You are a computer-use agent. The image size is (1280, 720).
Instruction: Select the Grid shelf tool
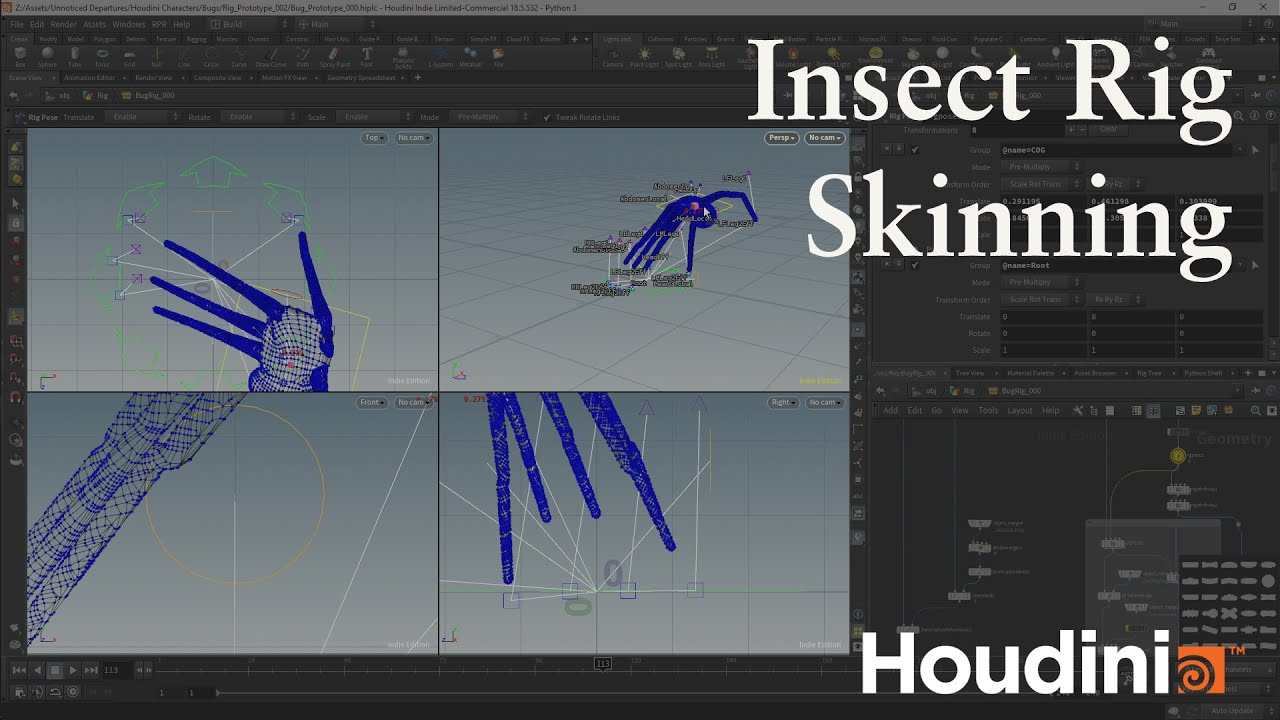point(129,56)
